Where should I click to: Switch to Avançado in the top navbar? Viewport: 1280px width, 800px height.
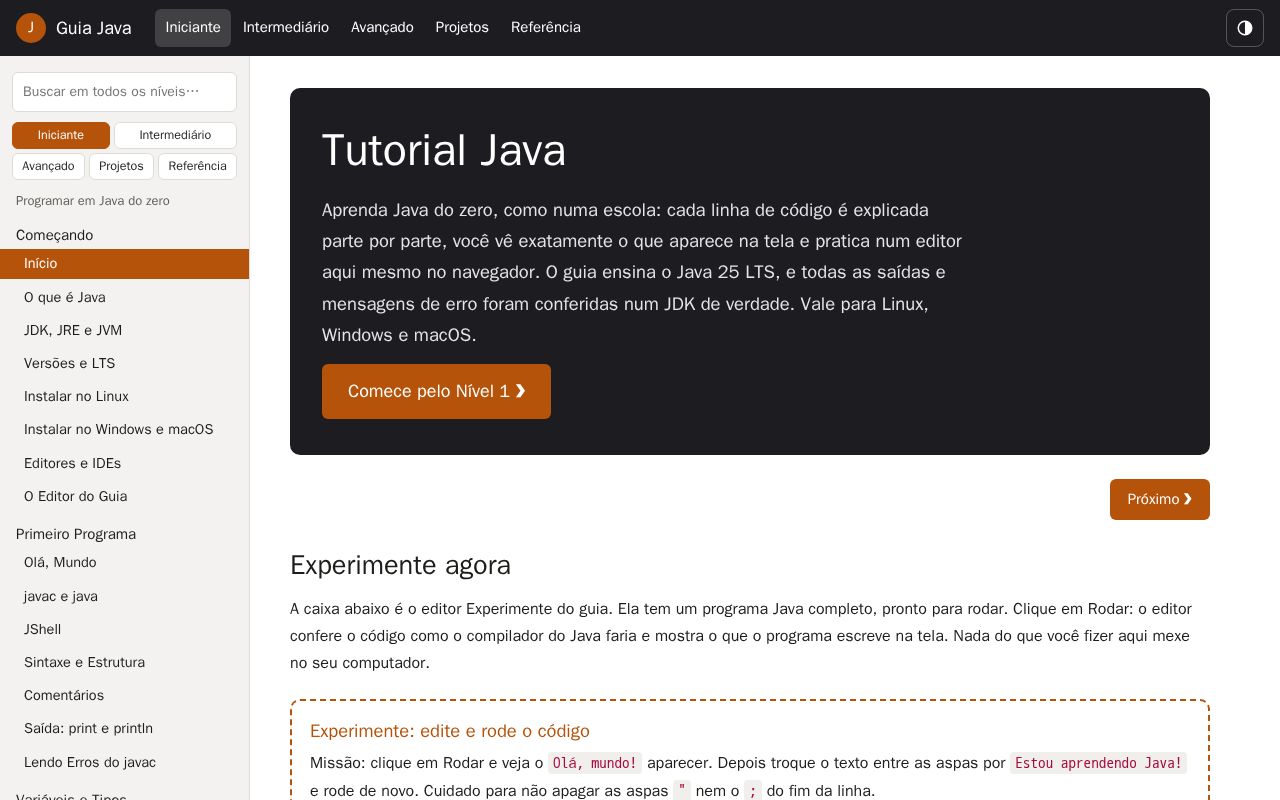382,28
